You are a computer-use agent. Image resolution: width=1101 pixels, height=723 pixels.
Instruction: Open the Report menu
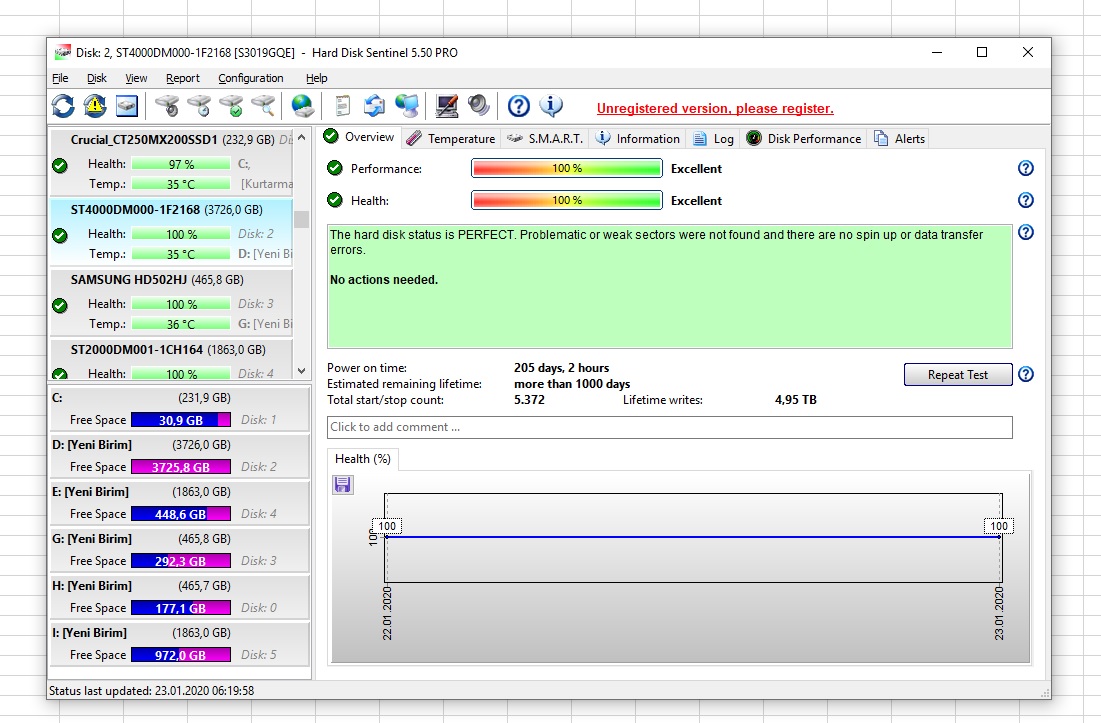[x=183, y=78]
